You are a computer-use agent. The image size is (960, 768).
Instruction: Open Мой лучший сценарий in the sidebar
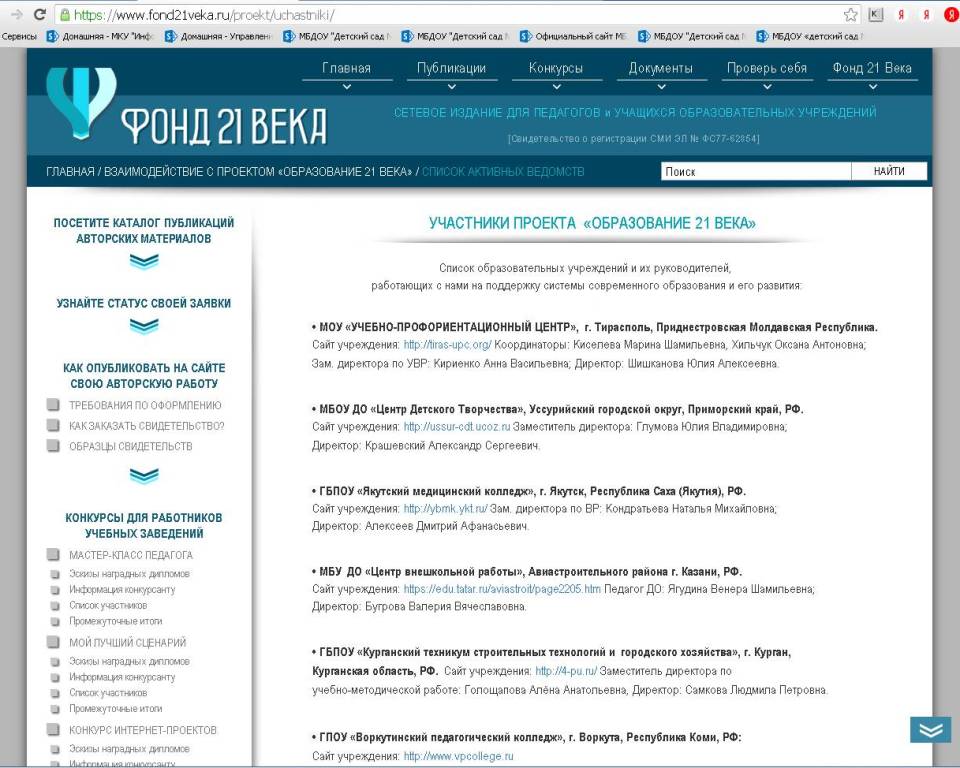tap(127, 642)
